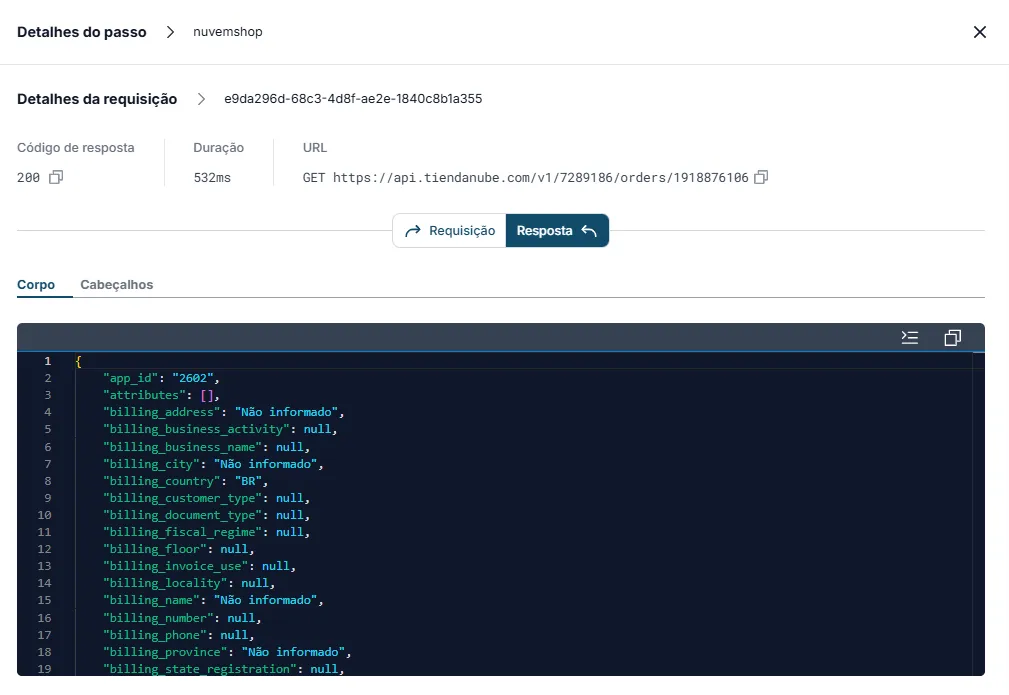
Task: Click the "billing_country" line in the code
Action: click(185, 481)
